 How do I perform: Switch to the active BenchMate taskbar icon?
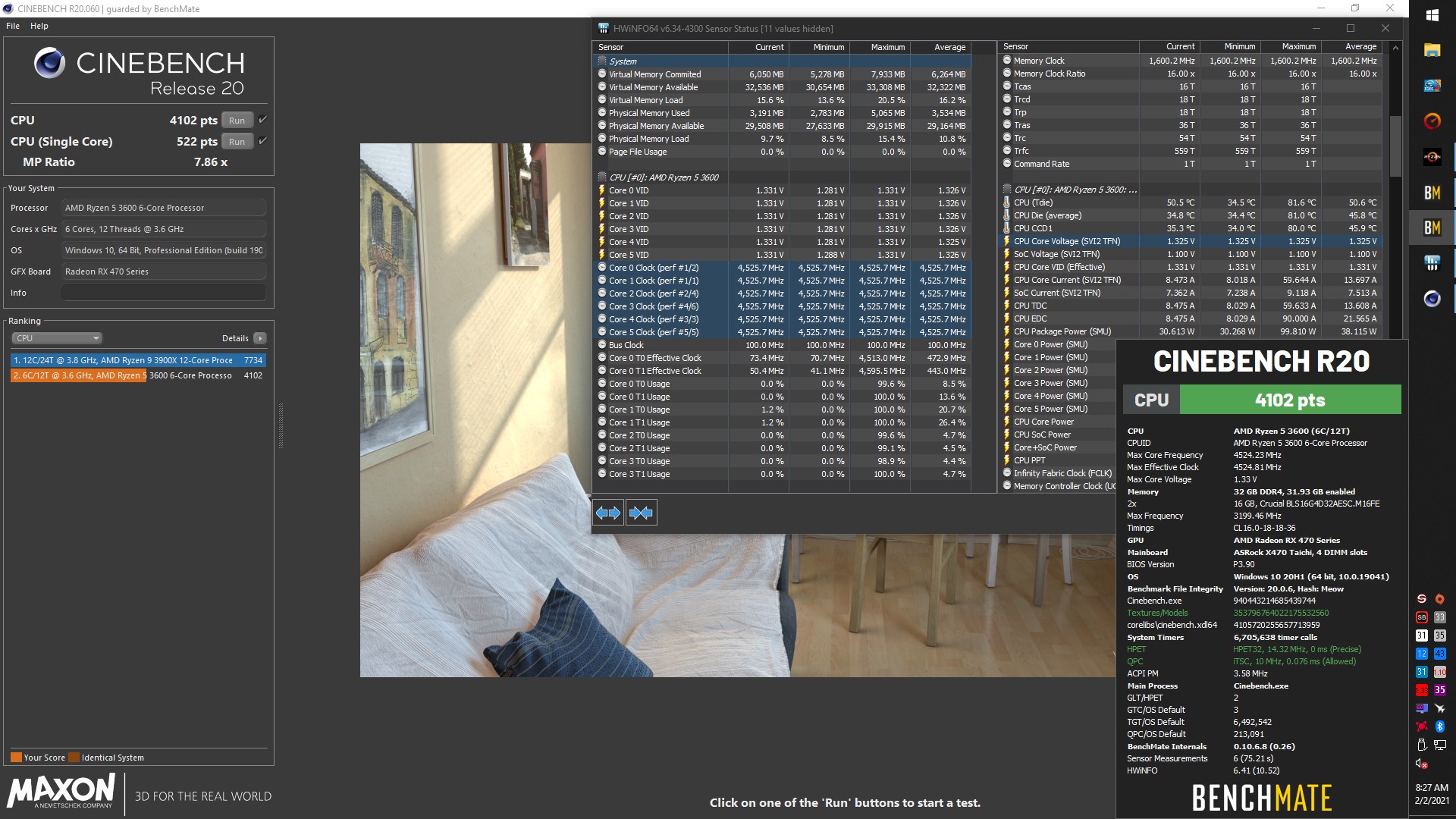[x=1432, y=228]
